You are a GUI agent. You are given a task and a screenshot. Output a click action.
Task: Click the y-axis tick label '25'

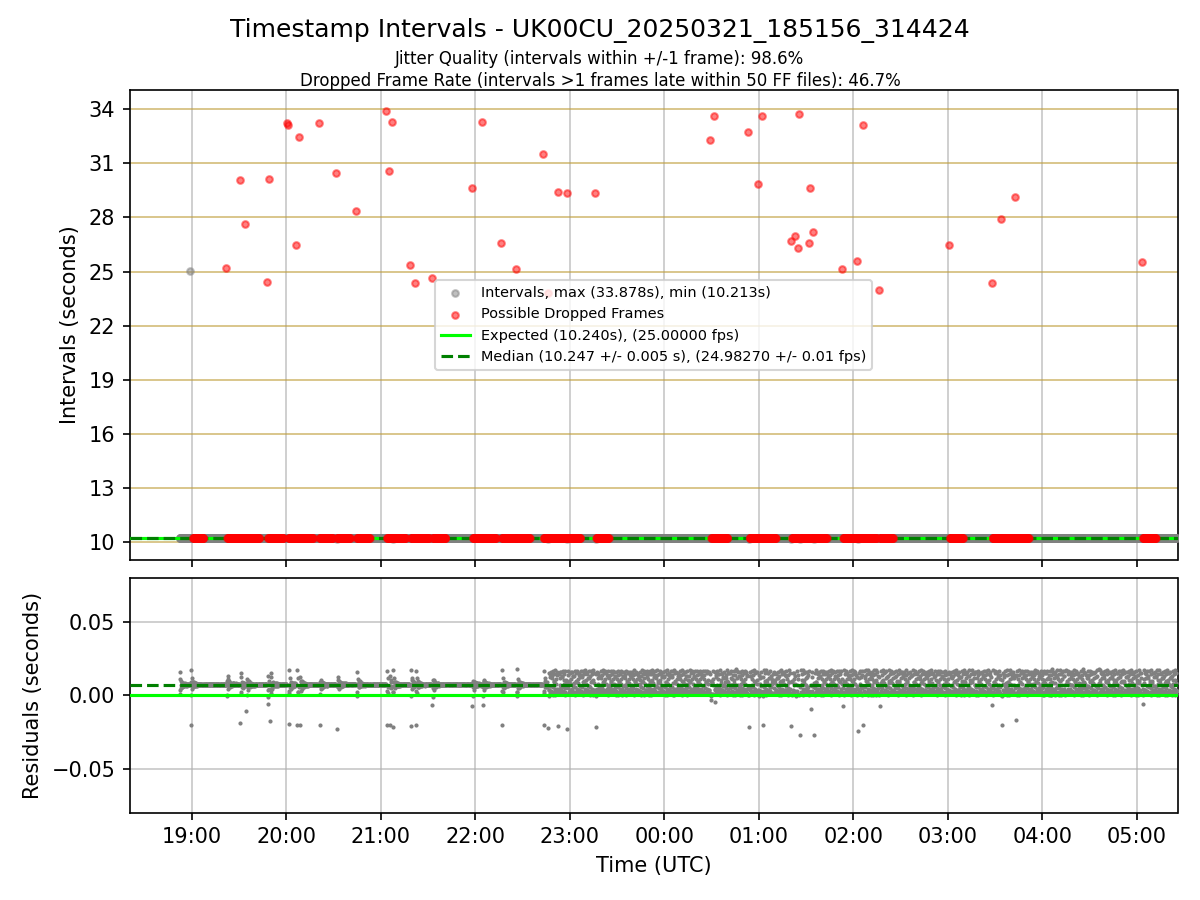point(102,272)
